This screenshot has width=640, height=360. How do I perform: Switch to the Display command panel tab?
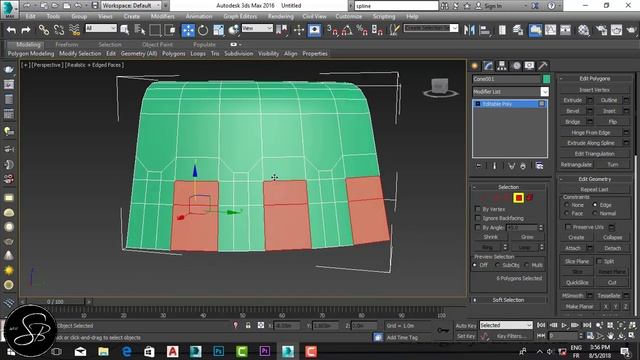[x=529, y=66]
